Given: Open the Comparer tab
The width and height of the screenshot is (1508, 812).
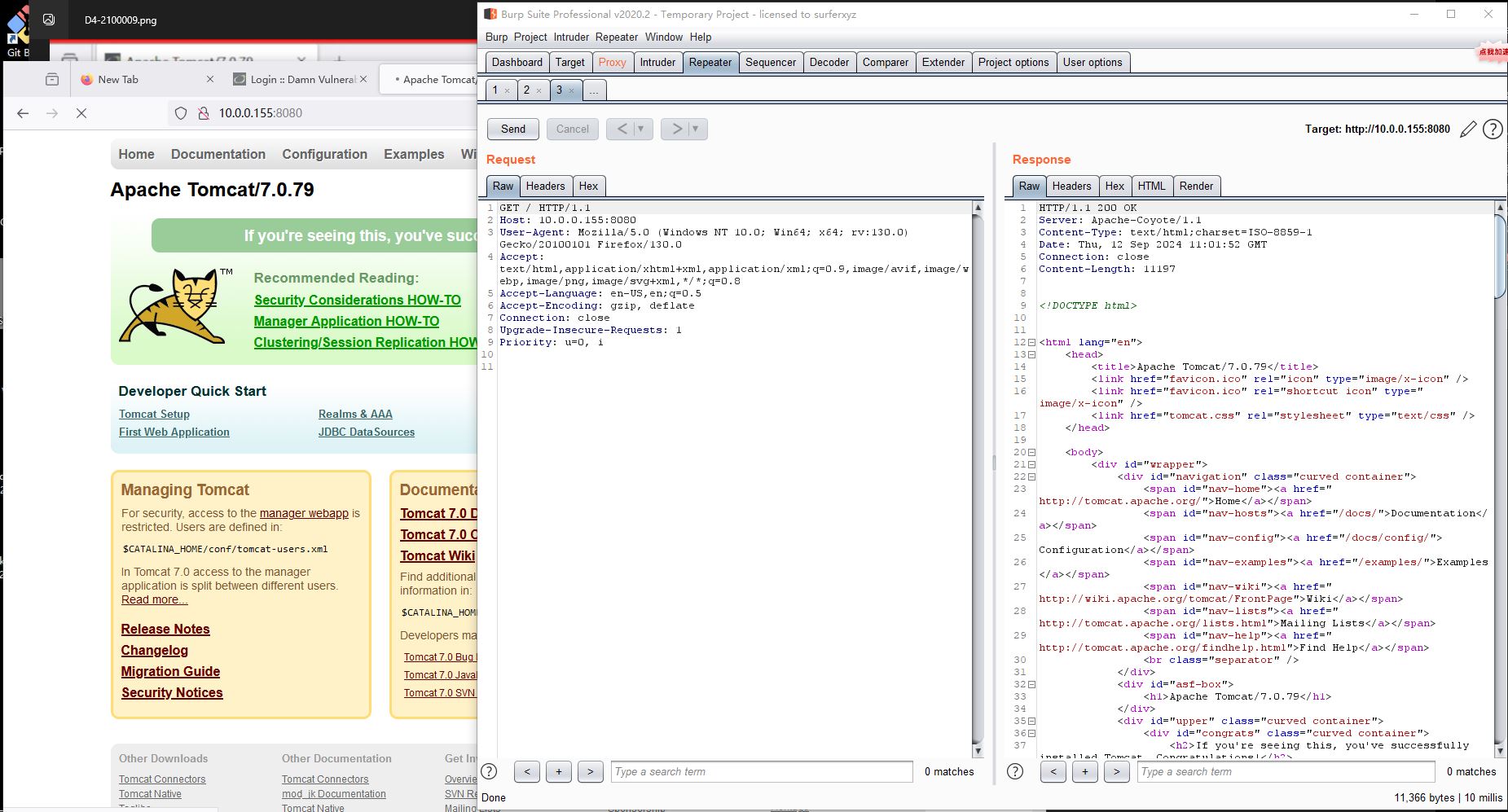Looking at the screenshot, I should coord(886,62).
